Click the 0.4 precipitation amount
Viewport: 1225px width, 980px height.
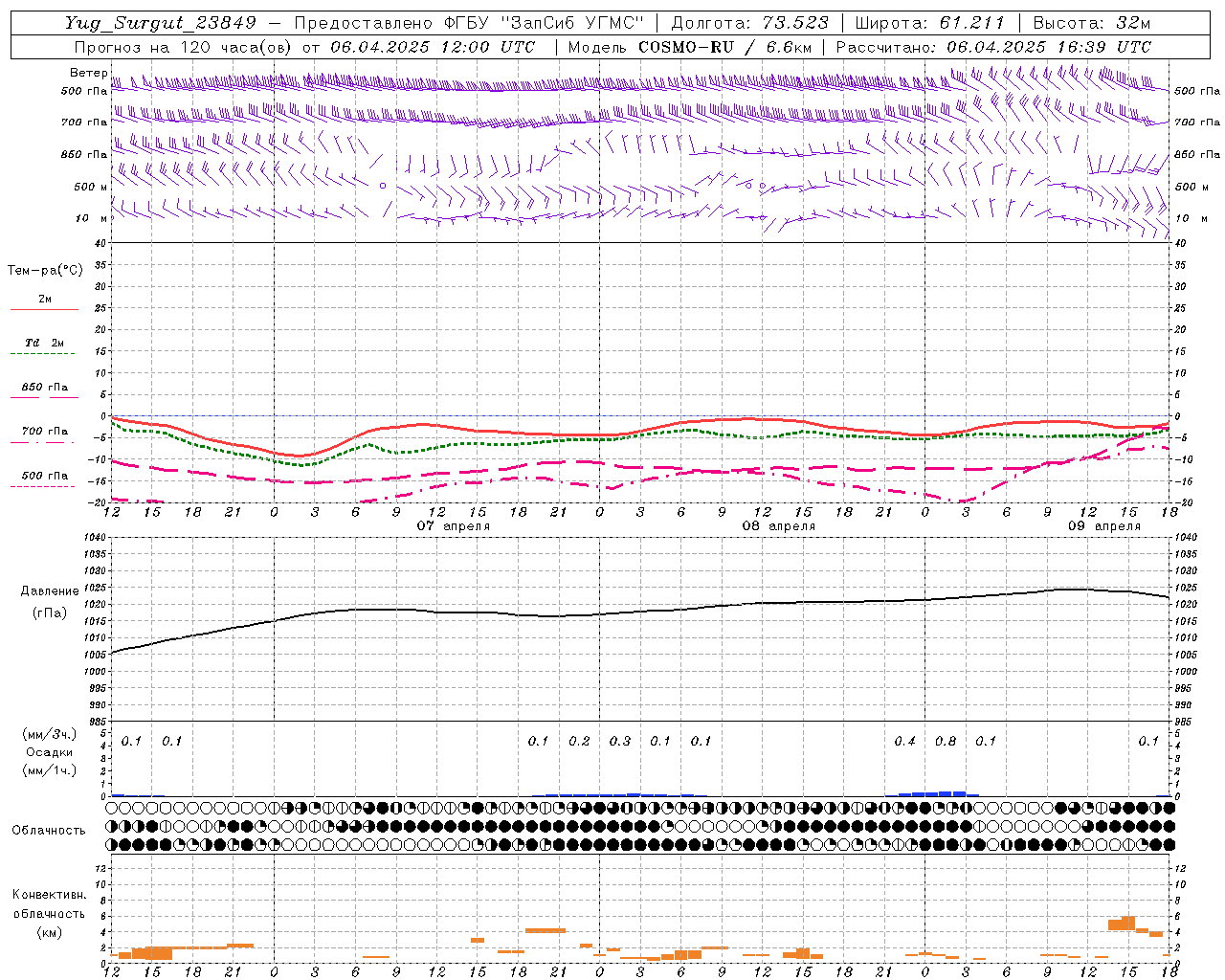tap(904, 741)
